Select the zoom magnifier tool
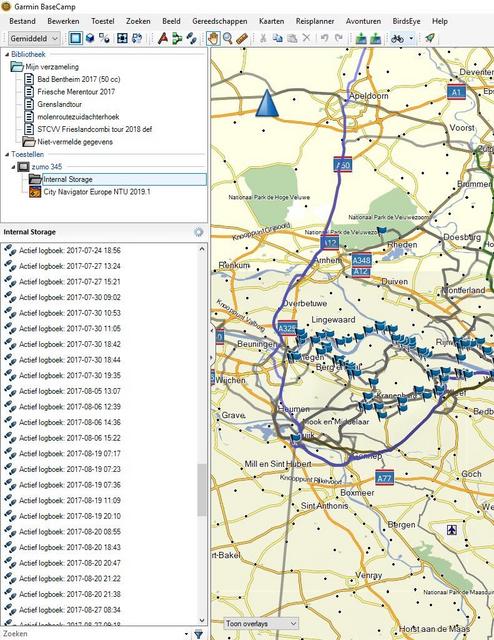494x640 pixels. (x=228, y=38)
